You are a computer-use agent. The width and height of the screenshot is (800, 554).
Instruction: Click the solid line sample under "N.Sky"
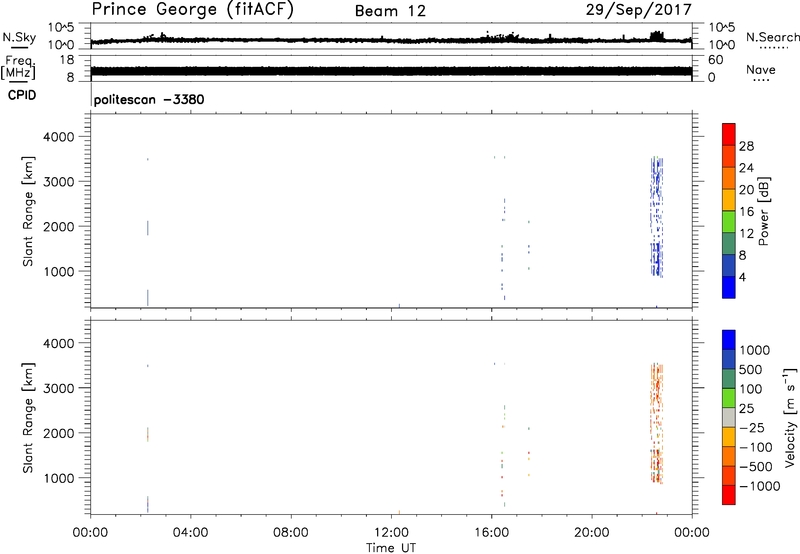point(19,48)
